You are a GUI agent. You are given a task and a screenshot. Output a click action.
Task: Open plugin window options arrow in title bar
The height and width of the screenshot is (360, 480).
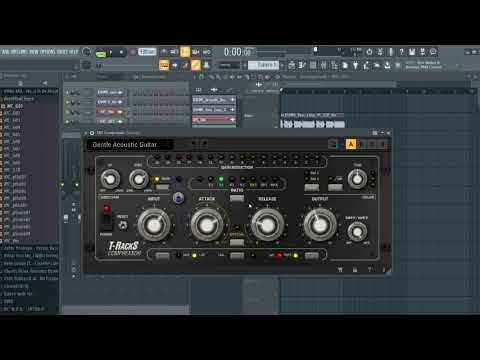[x=86, y=133]
